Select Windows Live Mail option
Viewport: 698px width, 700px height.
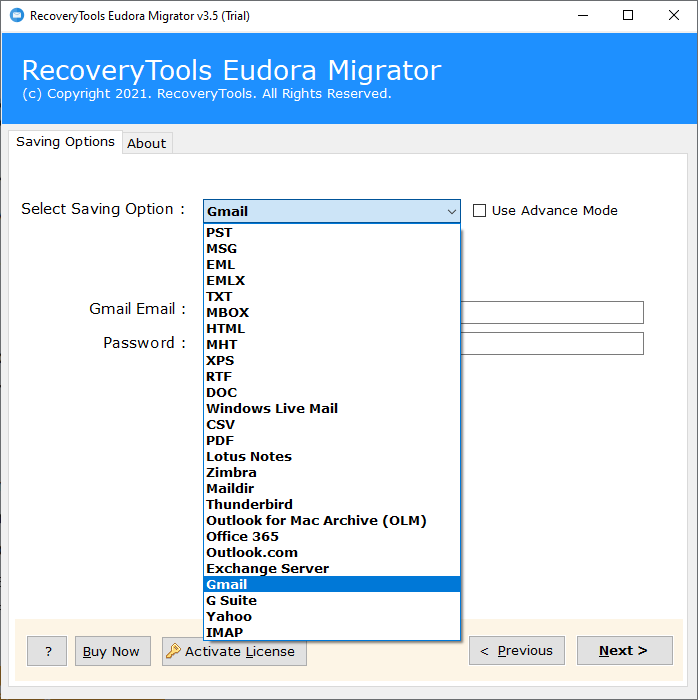(x=332, y=408)
